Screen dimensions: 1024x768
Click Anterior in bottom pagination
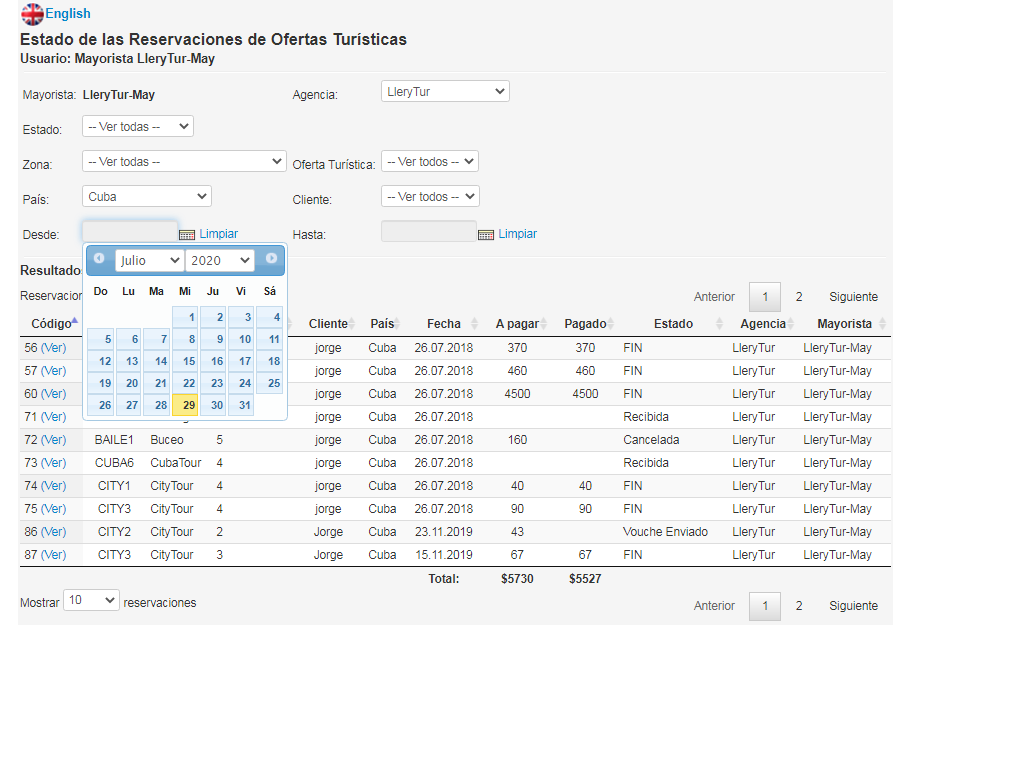[x=714, y=606]
